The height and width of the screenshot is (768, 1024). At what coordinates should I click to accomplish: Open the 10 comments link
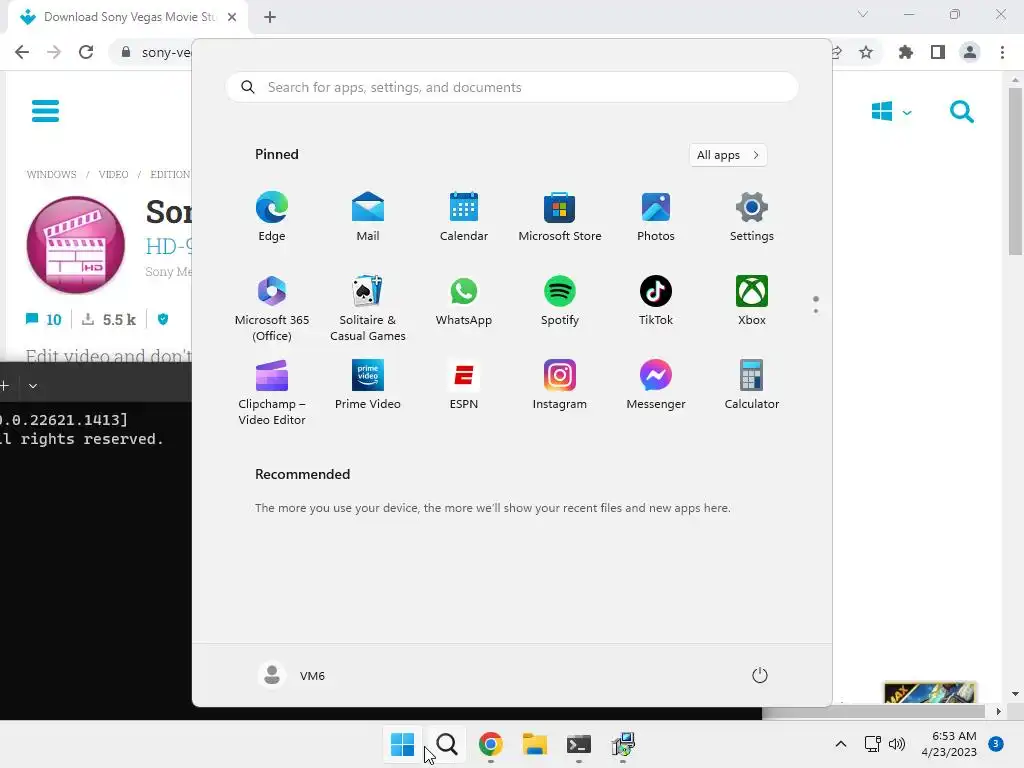[43, 319]
